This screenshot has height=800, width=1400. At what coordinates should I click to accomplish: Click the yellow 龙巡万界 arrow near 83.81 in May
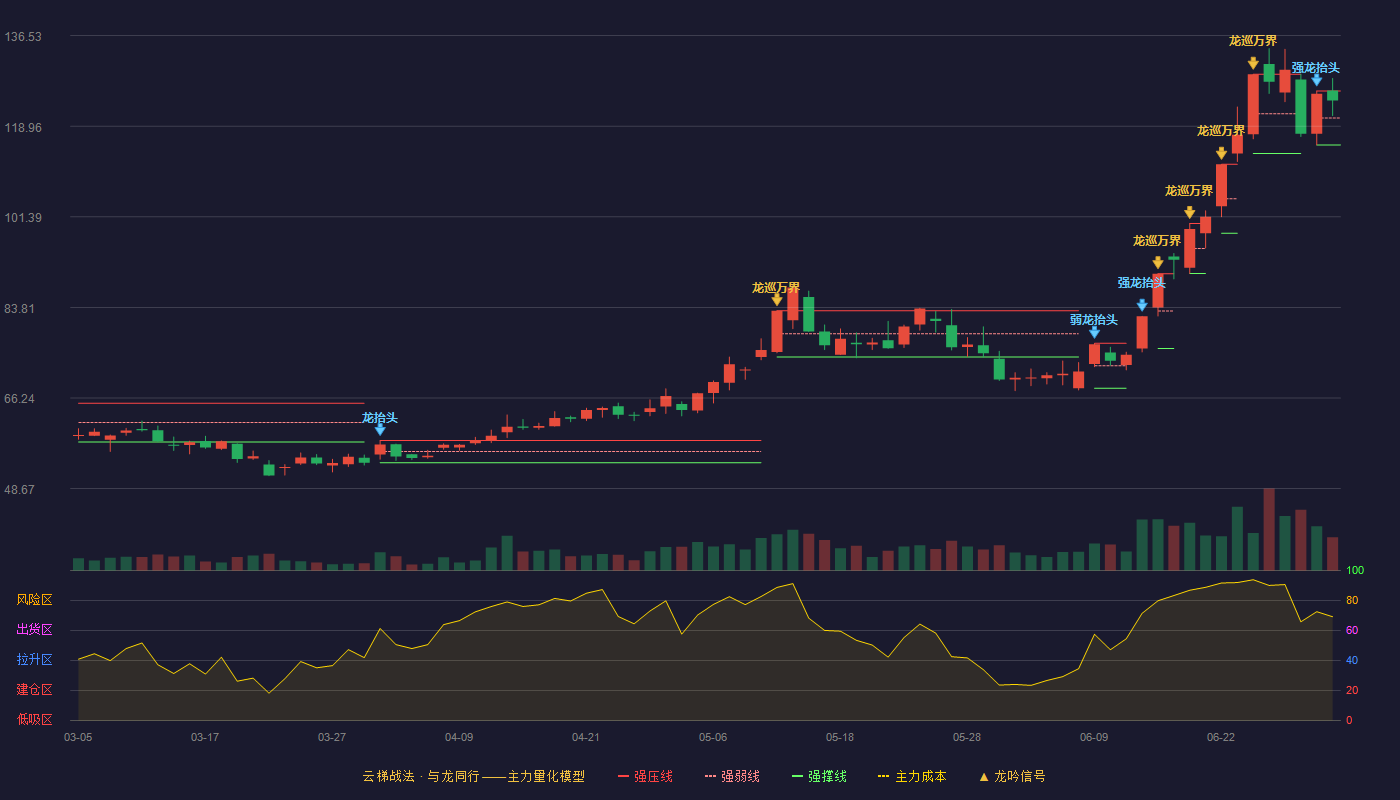pyautogui.click(x=777, y=300)
